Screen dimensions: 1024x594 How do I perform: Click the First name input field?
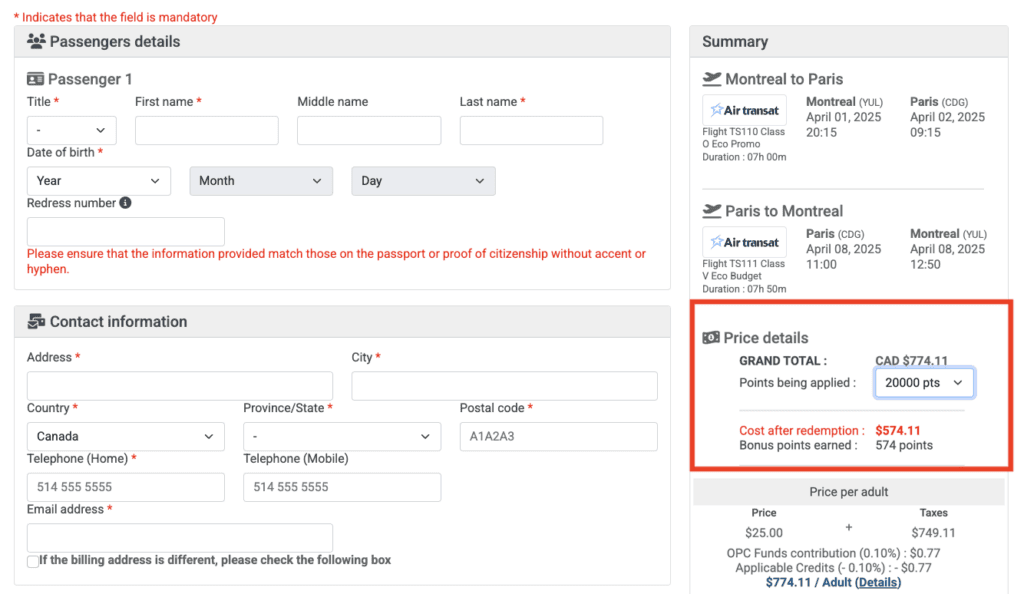206,131
